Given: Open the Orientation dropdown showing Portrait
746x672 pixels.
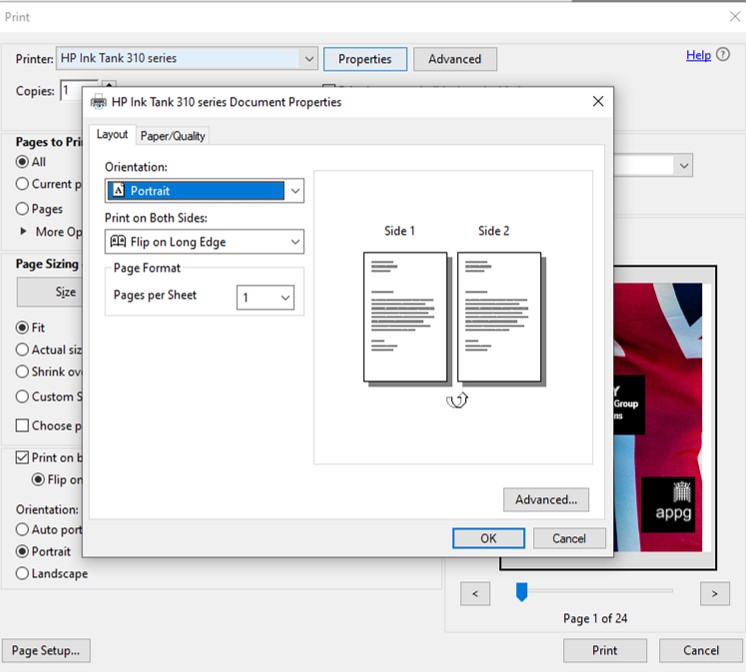Looking at the screenshot, I should tap(204, 191).
